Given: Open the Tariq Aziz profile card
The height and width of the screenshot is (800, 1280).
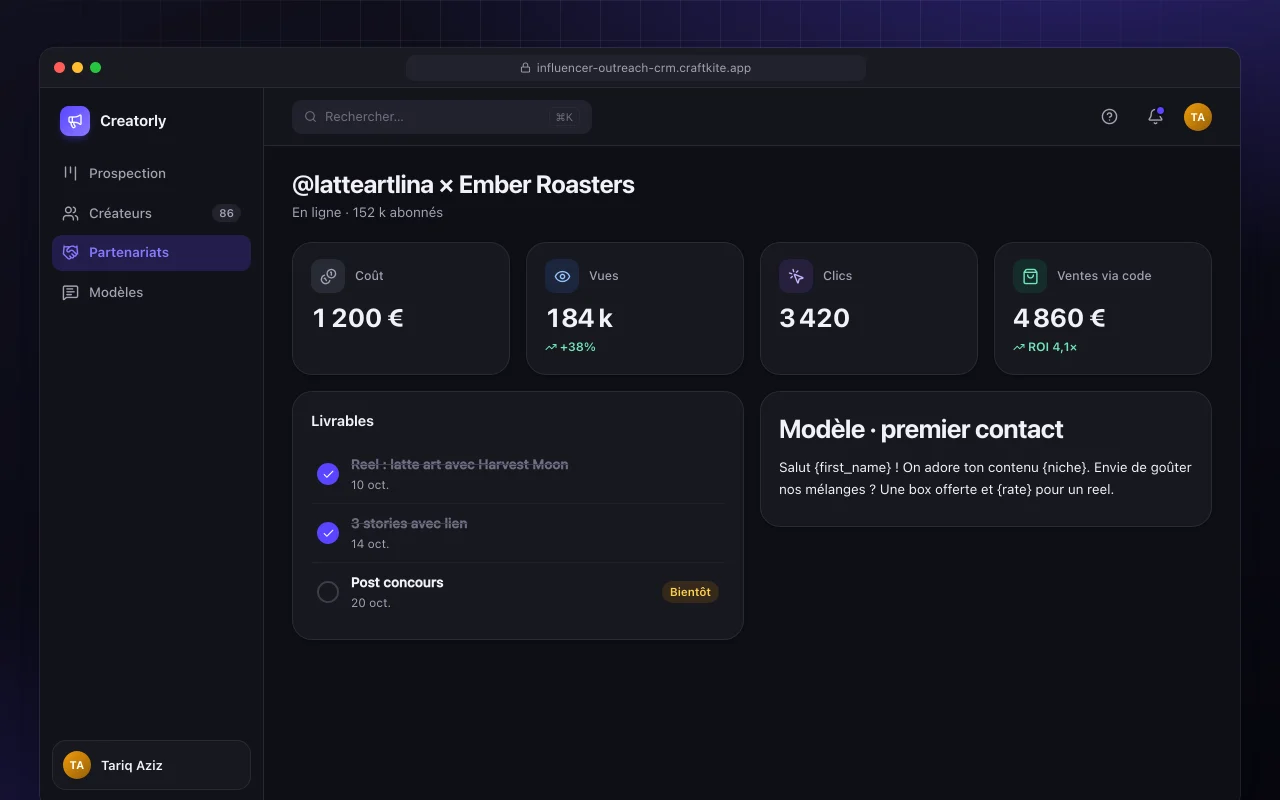Looking at the screenshot, I should click(x=151, y=765).
